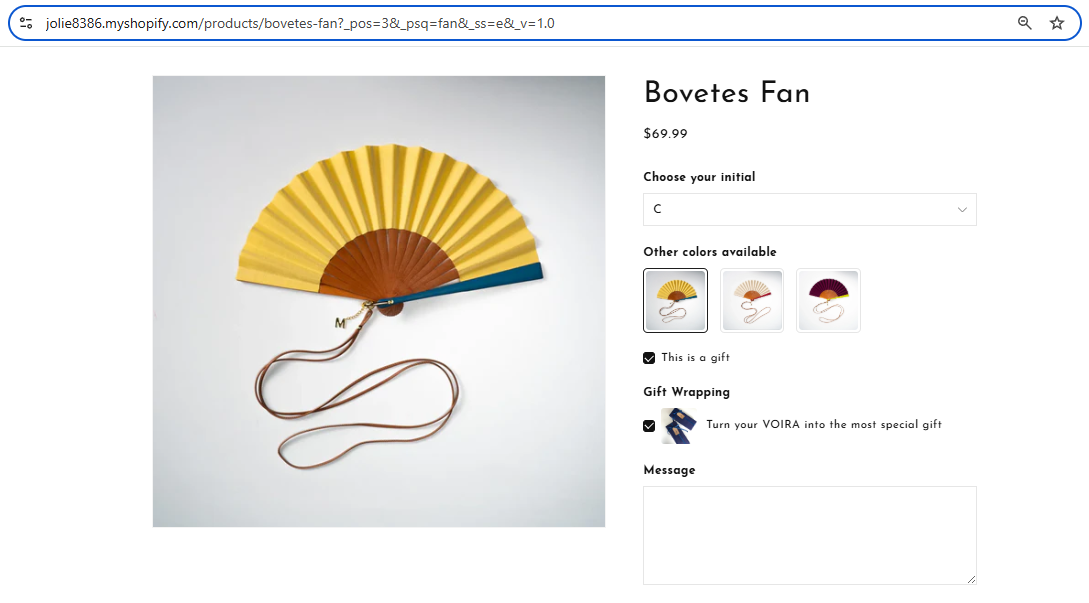Uncheck the "This is a gift" checkbox
Viewport: 1089px width, 603px height.
pos(649,358)
